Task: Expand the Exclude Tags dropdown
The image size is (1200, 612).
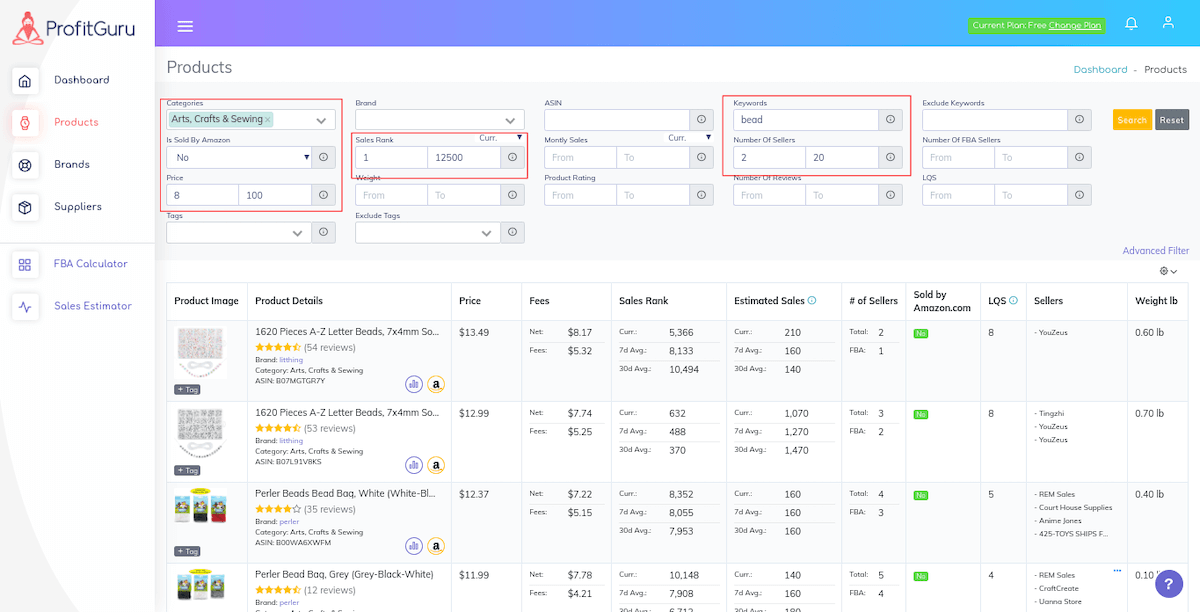Action: coord(486,233)
